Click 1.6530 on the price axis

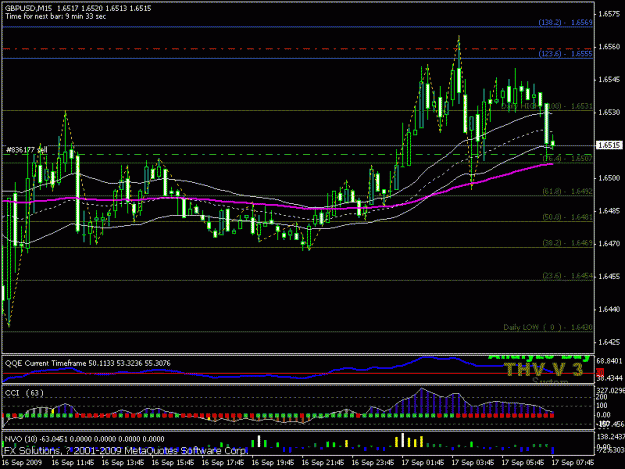tap(609, 112)
